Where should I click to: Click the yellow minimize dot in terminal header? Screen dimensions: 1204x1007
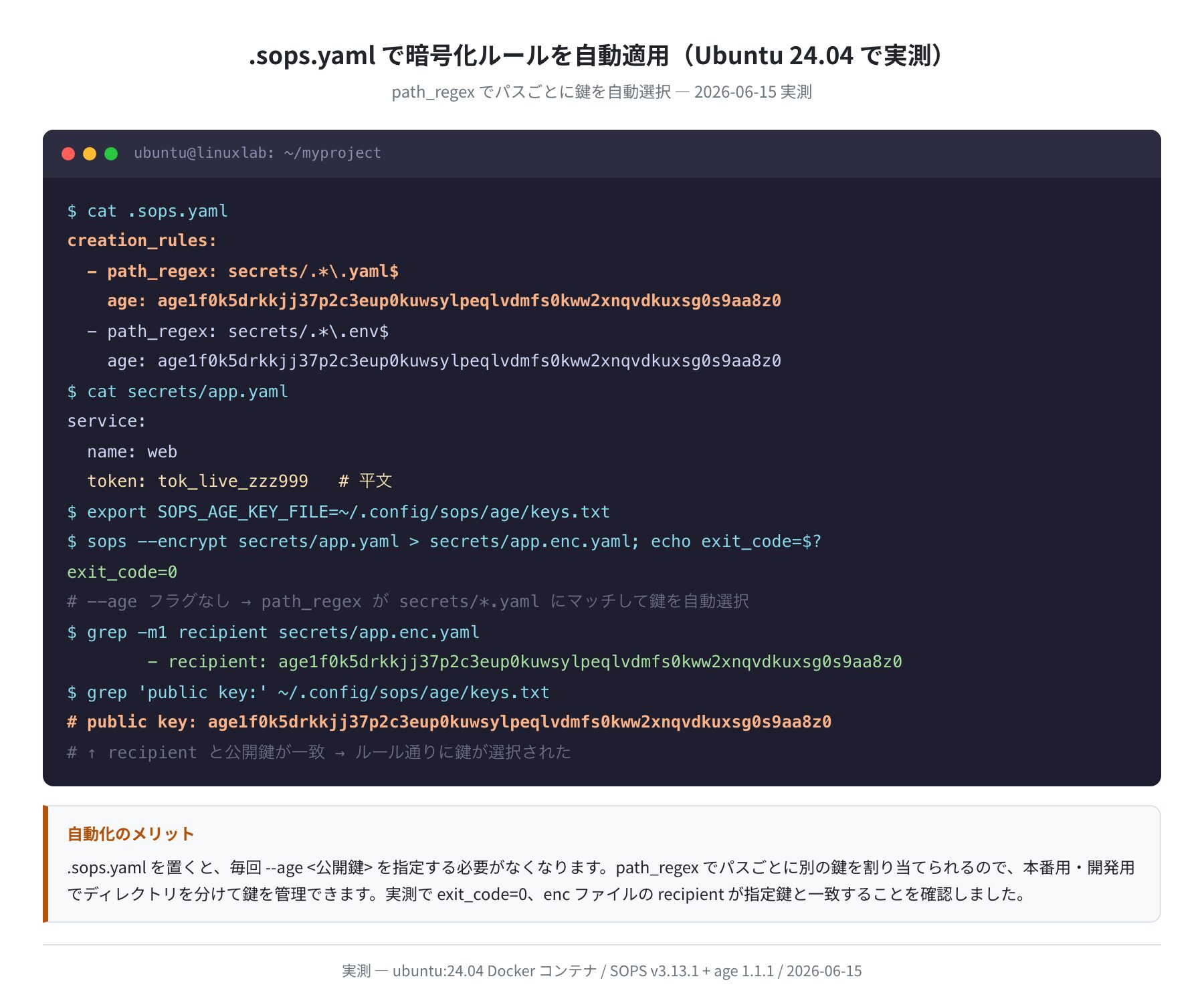pos(90,154)
